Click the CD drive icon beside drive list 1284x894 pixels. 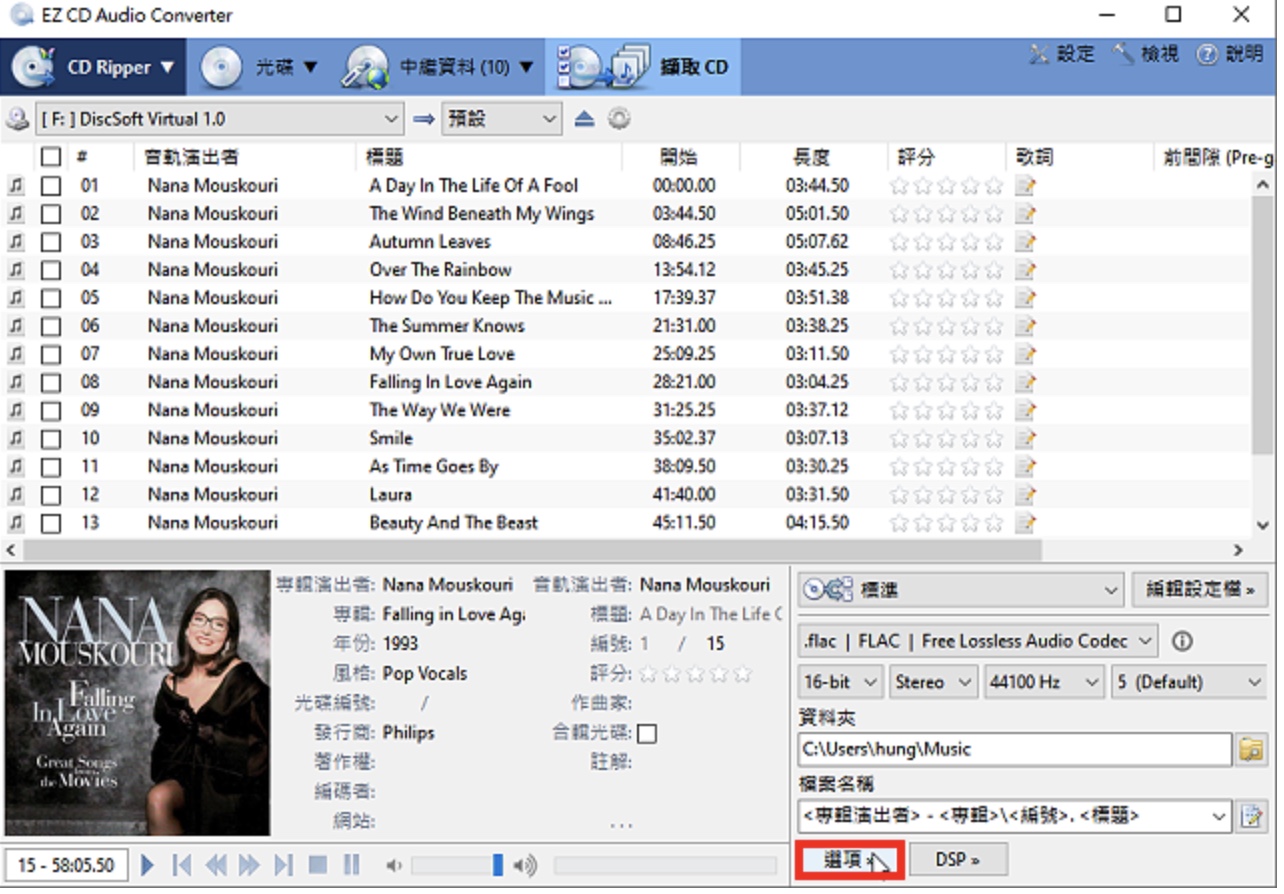pyautogui.click(x=16, y=119)
